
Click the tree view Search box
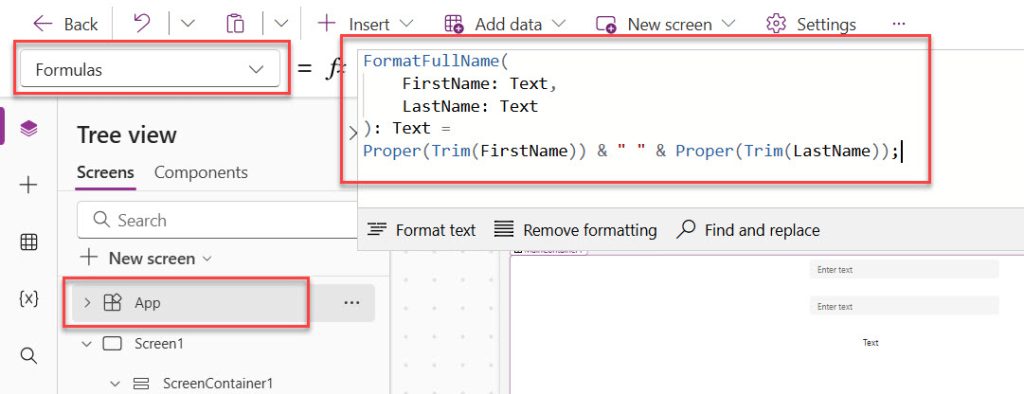click(217, 220)
